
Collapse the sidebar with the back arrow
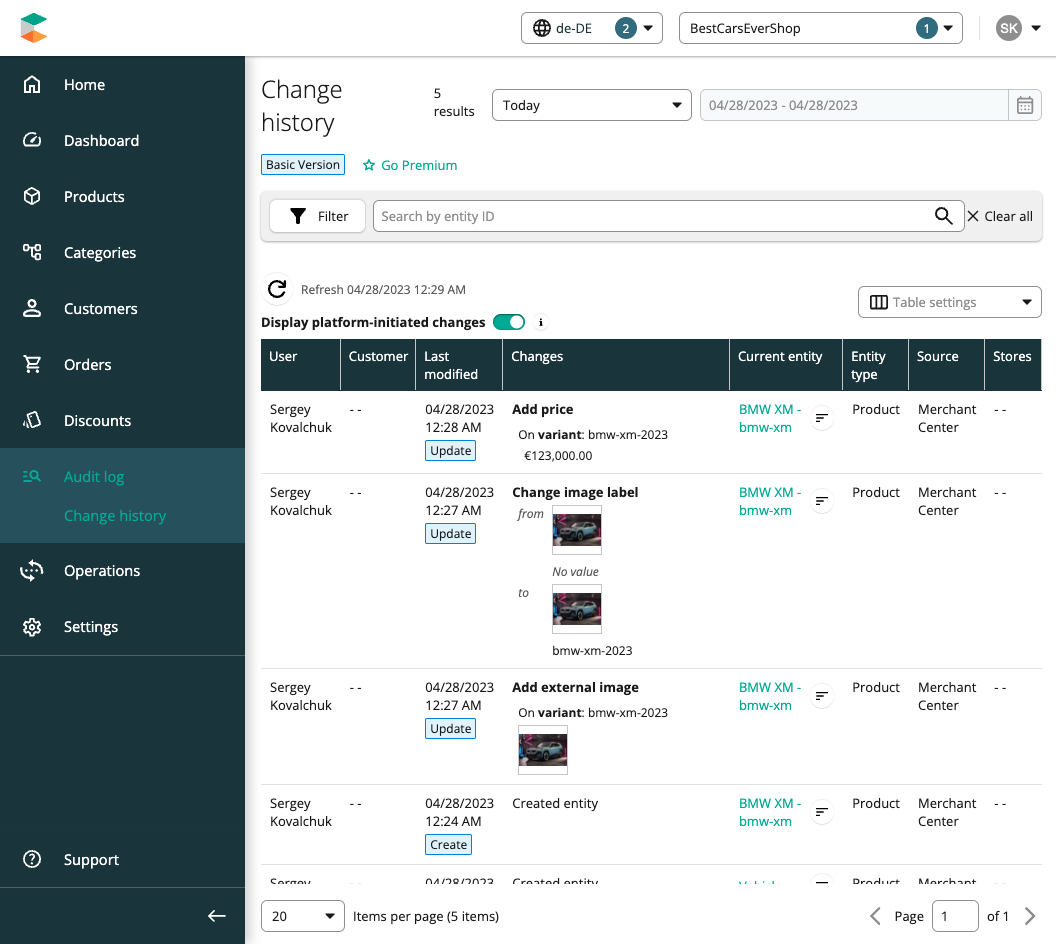(x=217, y=916)
